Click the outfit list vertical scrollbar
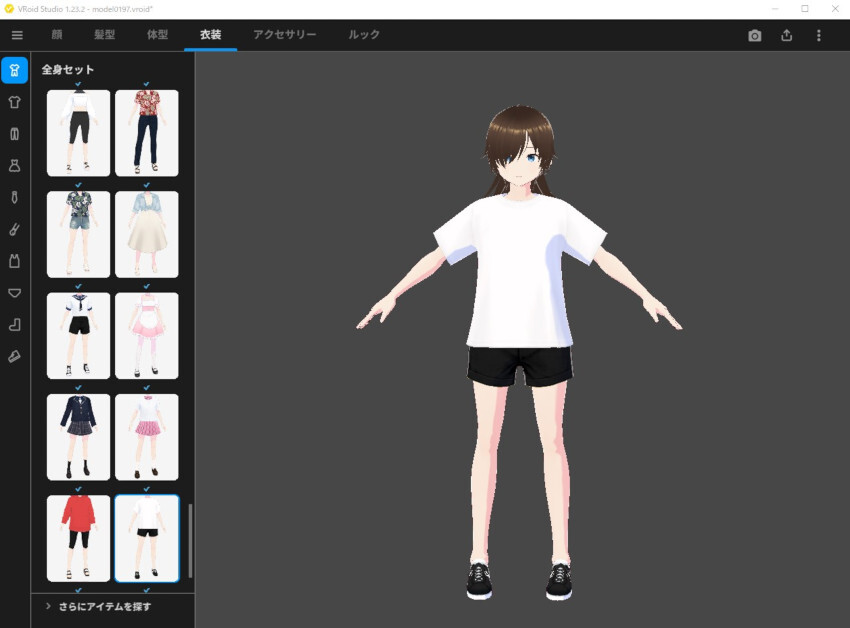This screenshot has width=850, height=628. (189, 540)
